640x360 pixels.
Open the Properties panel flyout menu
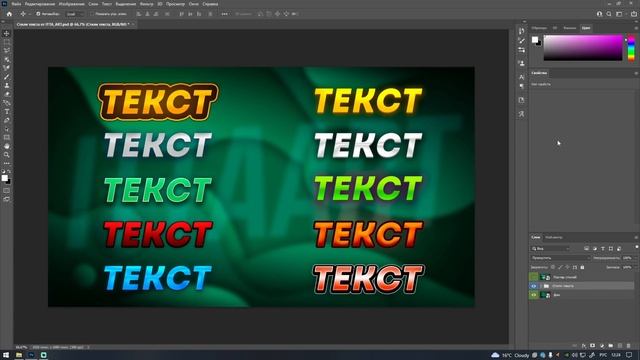pos(636,73)
